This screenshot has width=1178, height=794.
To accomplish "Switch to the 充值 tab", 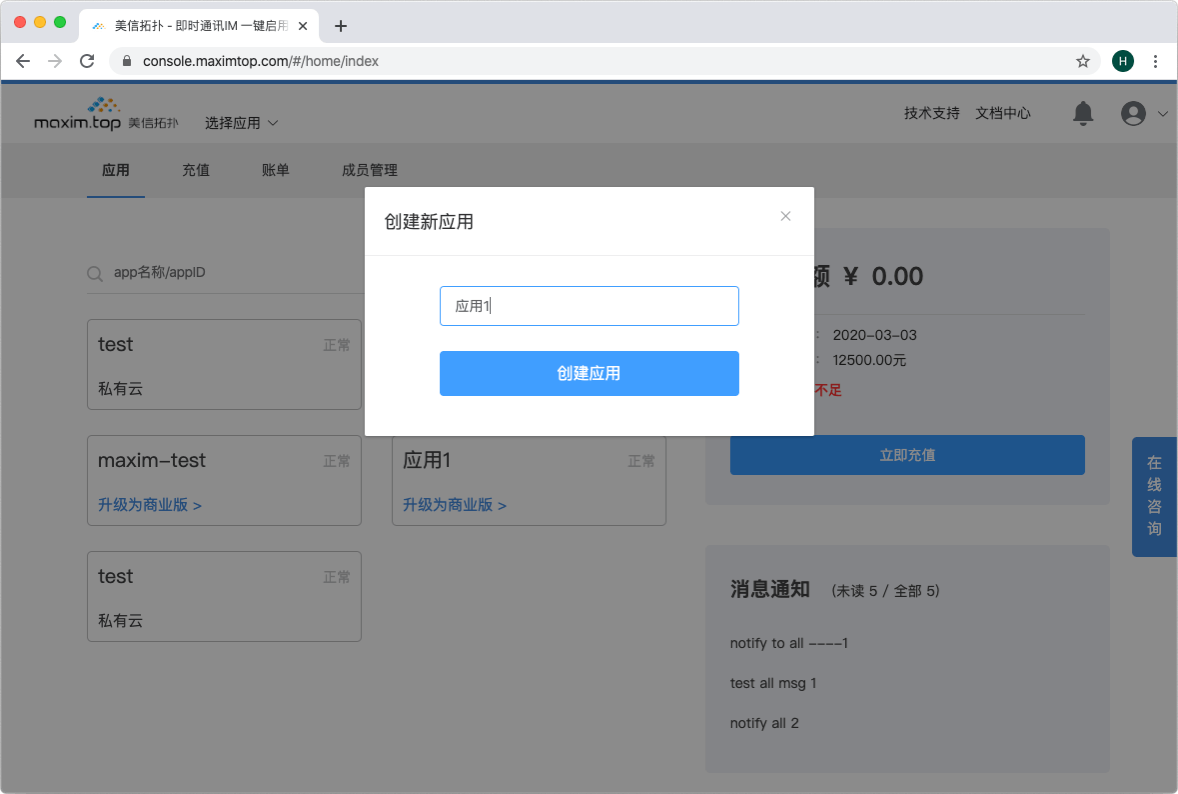I will coord(196,170).
